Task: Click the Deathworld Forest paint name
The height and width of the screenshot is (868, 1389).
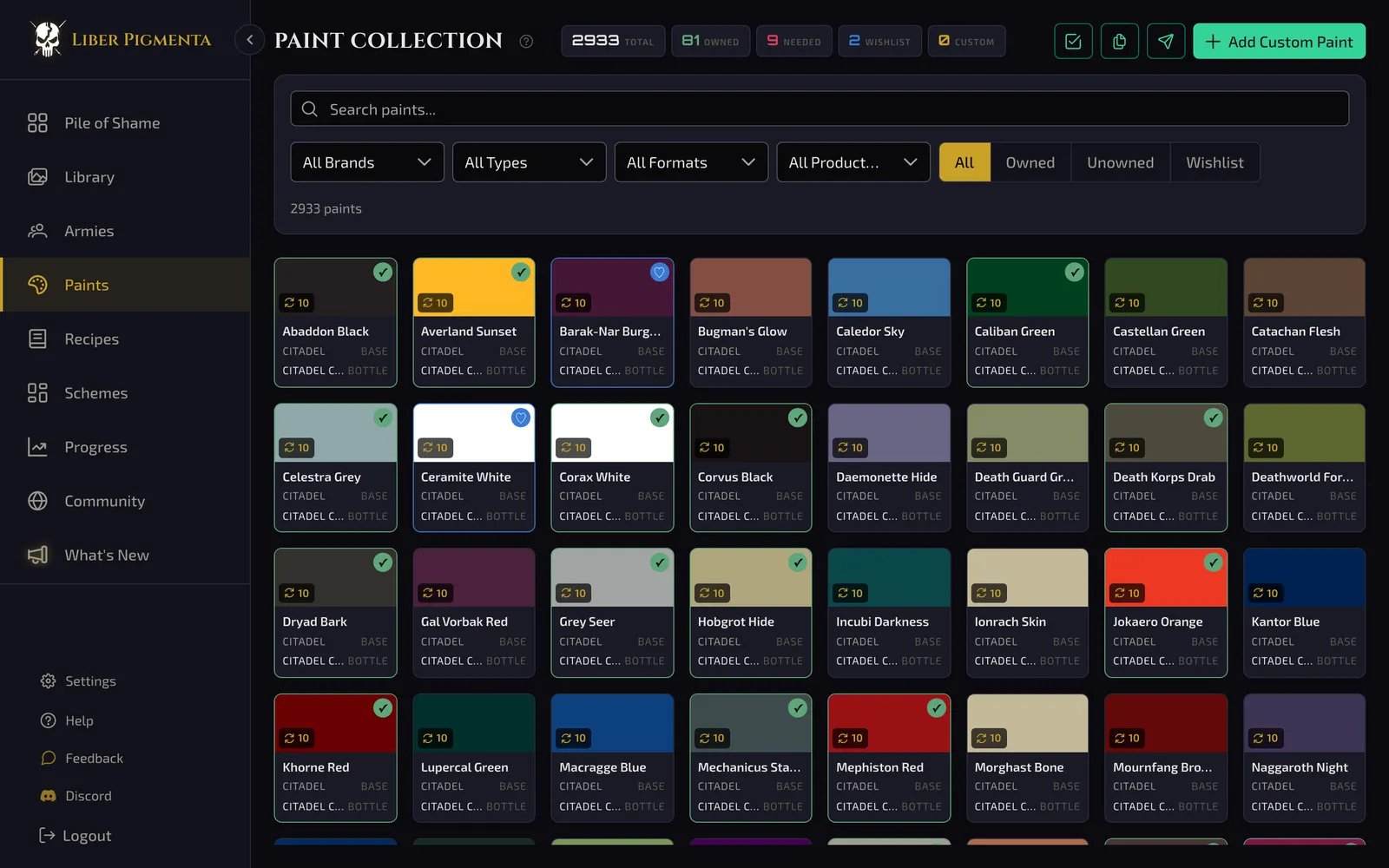Action: click(x=1302, y=477)
